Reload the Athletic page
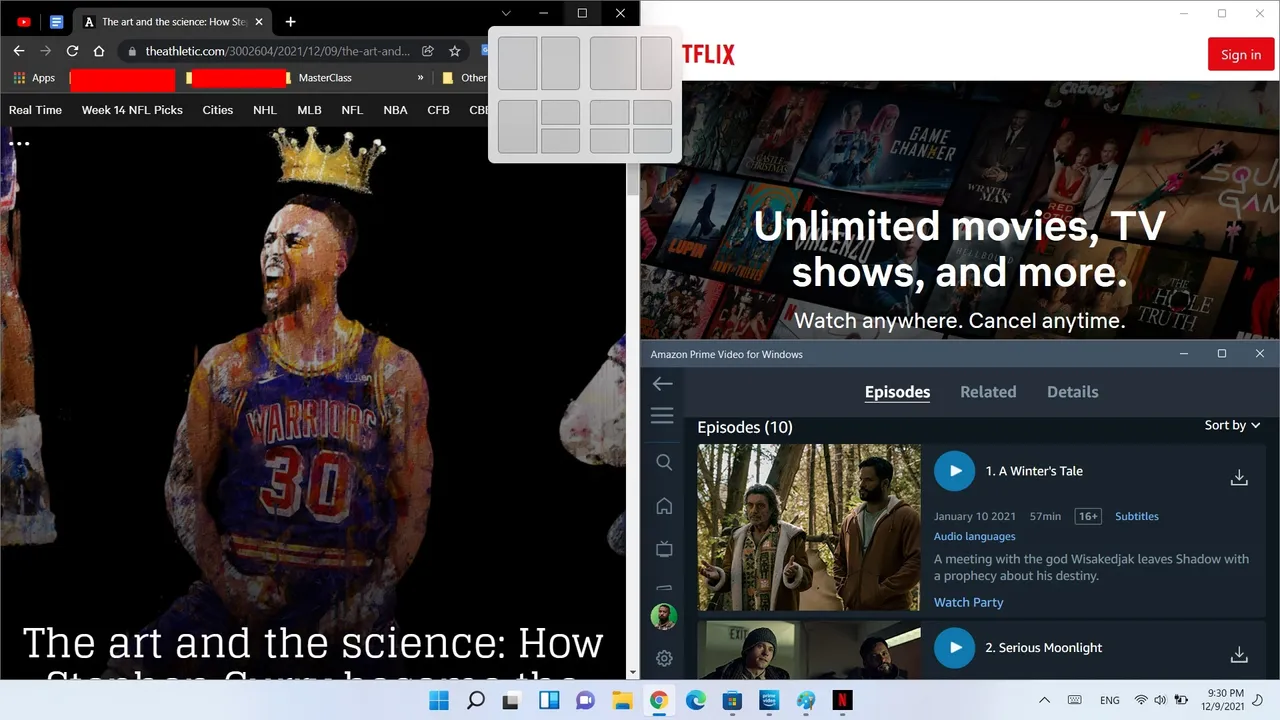Screen dimensions: 1280x720 [x=72, y=51]
